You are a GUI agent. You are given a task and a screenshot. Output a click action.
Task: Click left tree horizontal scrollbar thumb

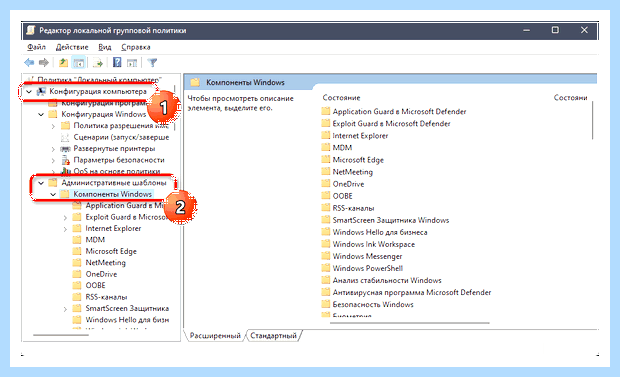[x=61, y=335]
